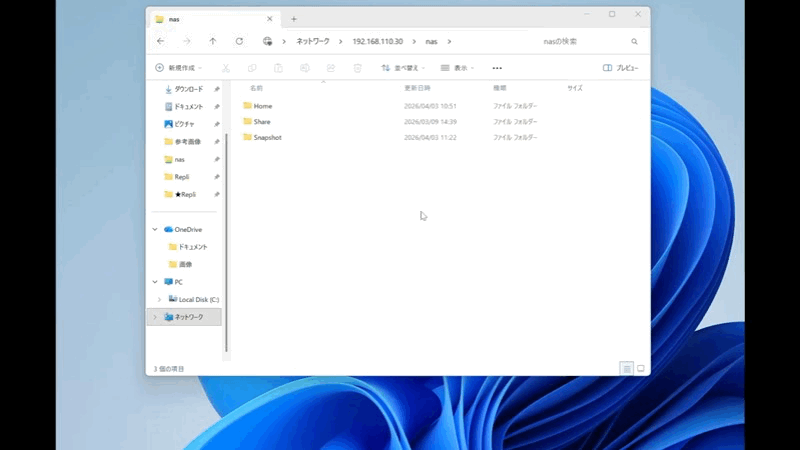
Task: Click the Share icon in toolbar
Action: click(331, 68)
